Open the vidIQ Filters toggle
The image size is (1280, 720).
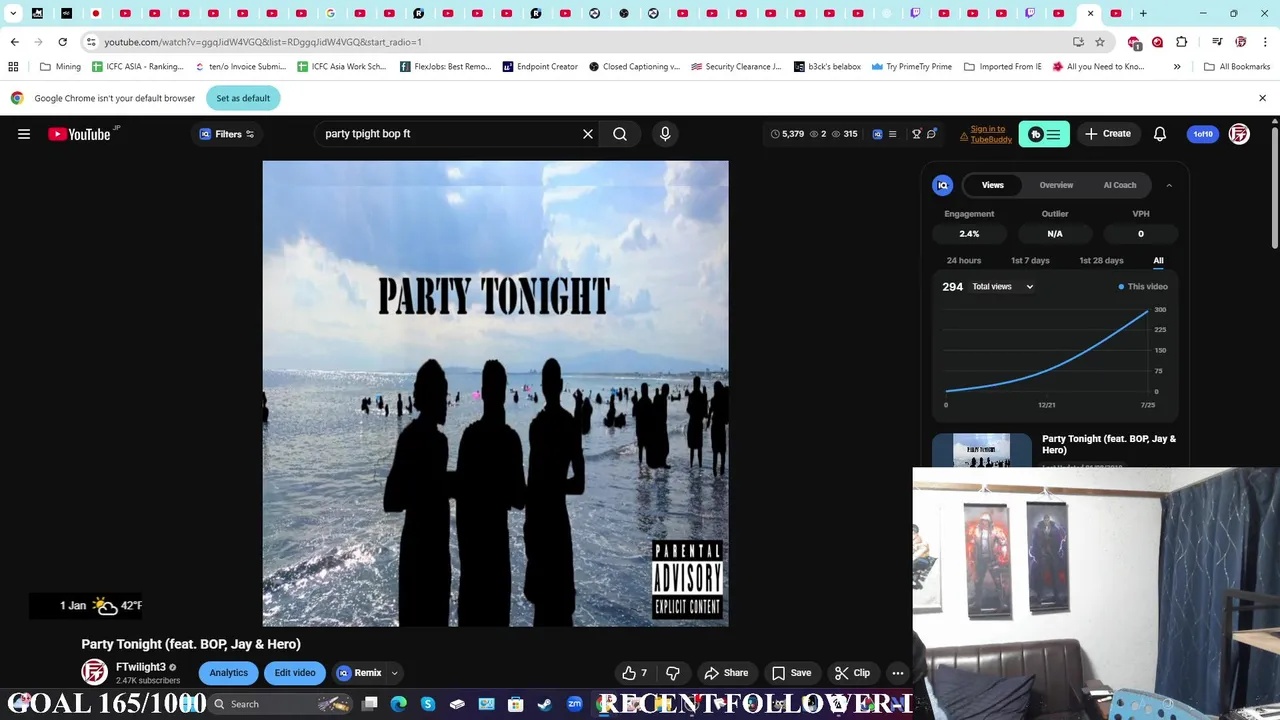(x=227, y=134)
